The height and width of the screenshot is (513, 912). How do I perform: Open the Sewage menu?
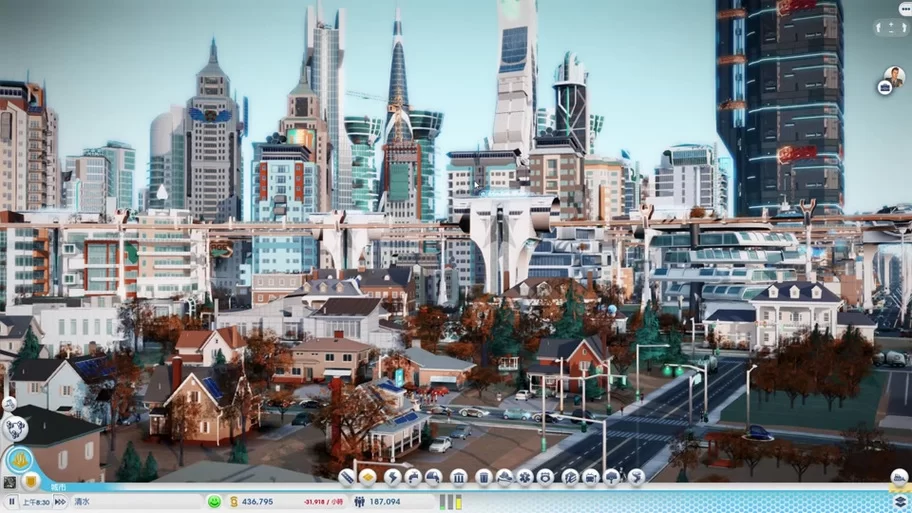pyautogui.click(x=434, y=478)
